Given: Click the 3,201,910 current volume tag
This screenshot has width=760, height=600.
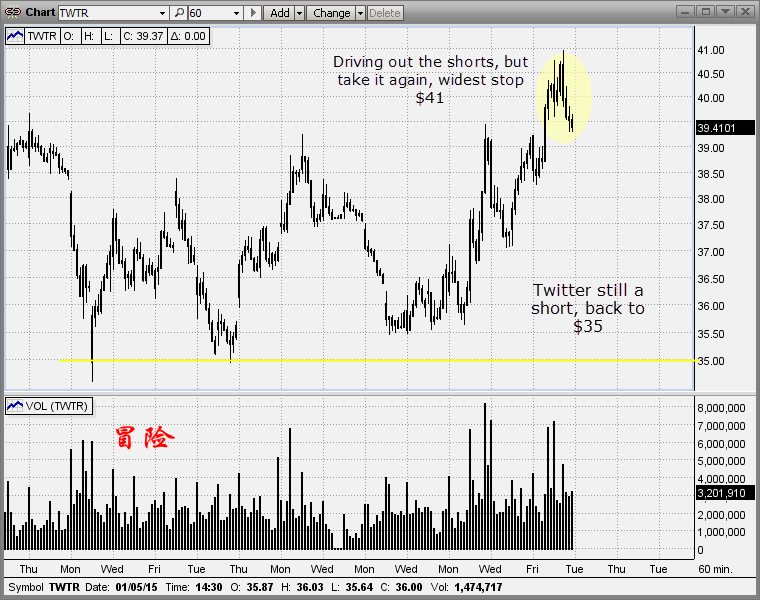Looking at the screenshot, I should pos(725,493).
